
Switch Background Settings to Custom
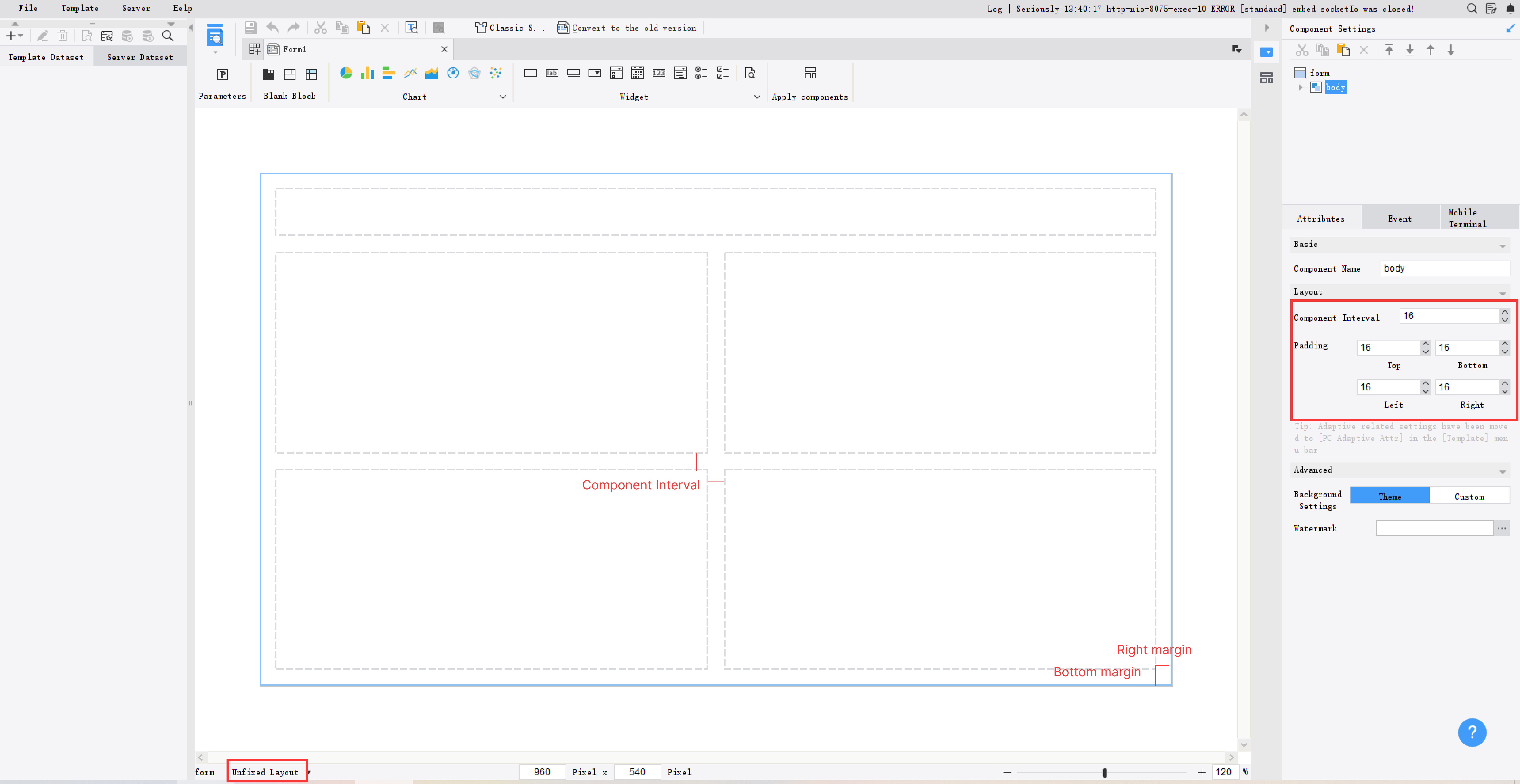click(x=1469, y=496)
